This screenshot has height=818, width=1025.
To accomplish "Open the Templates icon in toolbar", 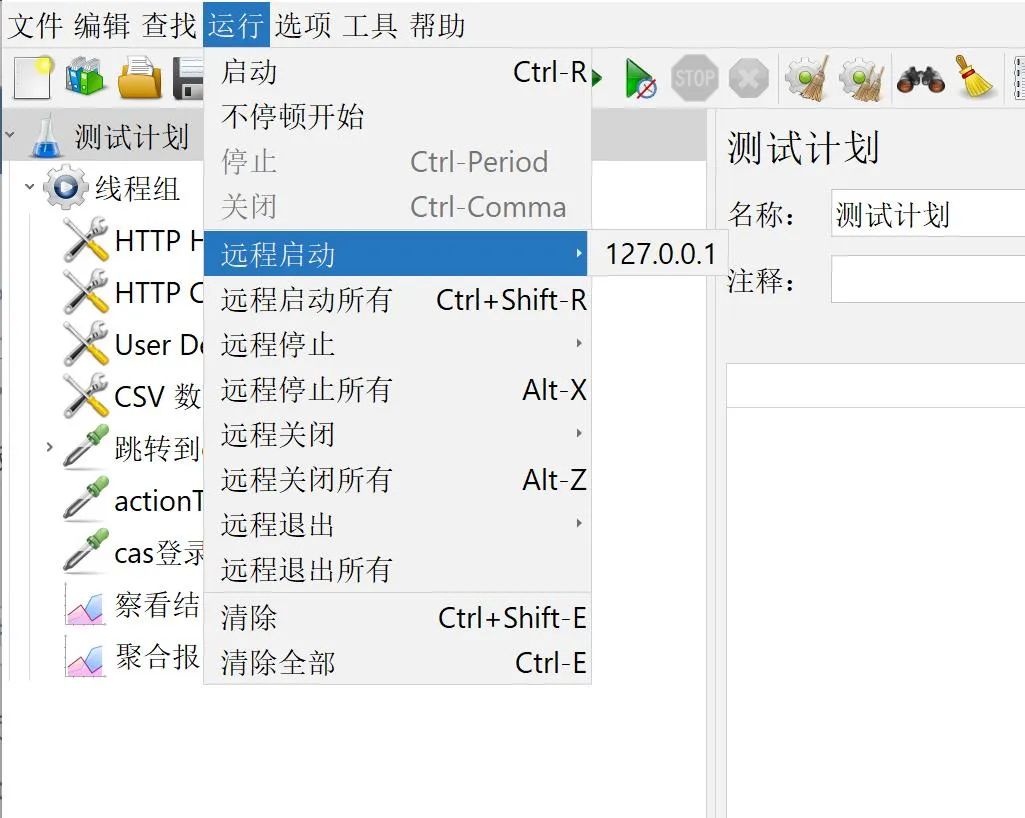I will pos(86,78).
